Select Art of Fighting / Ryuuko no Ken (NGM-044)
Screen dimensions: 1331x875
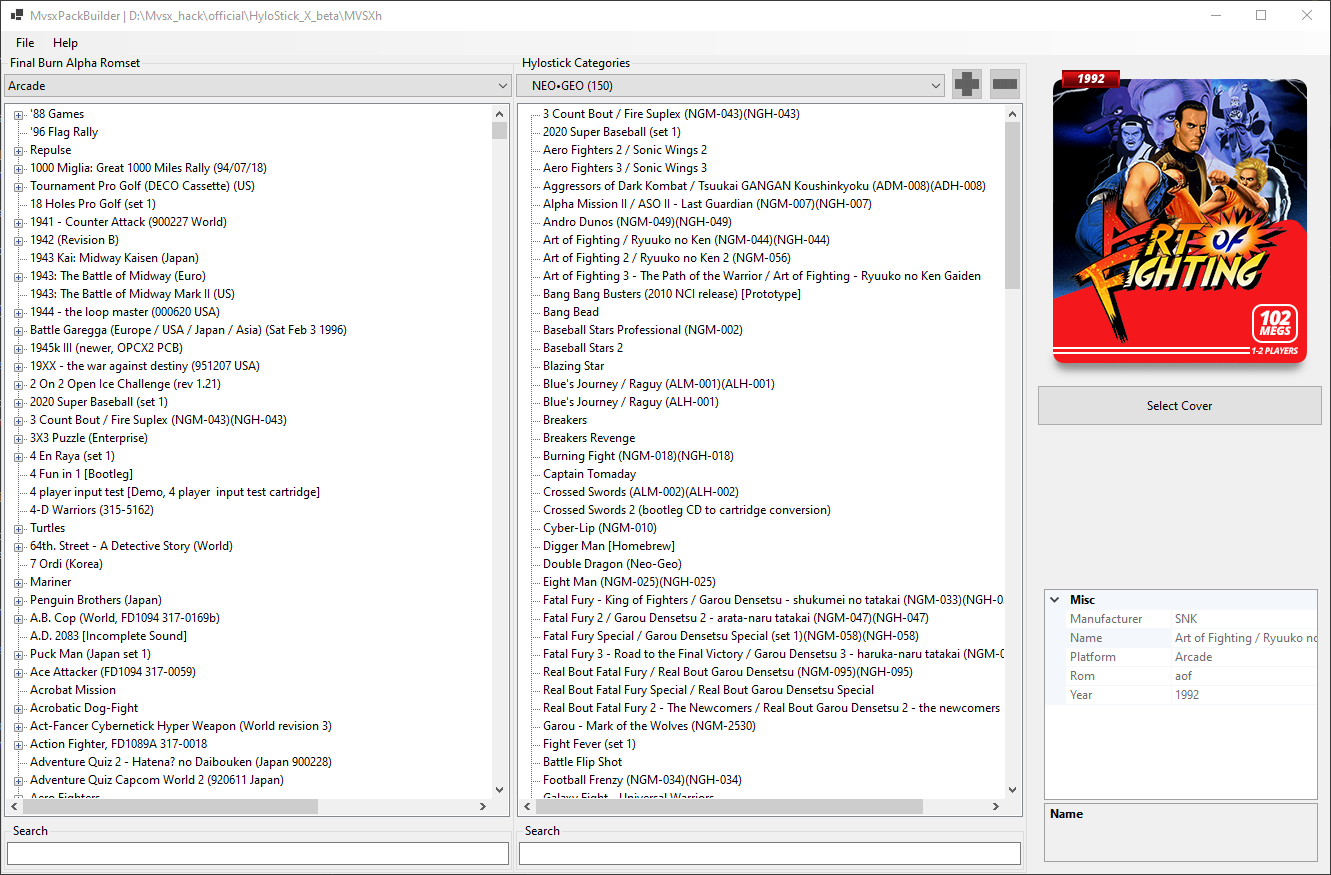[x=686, y=240]
